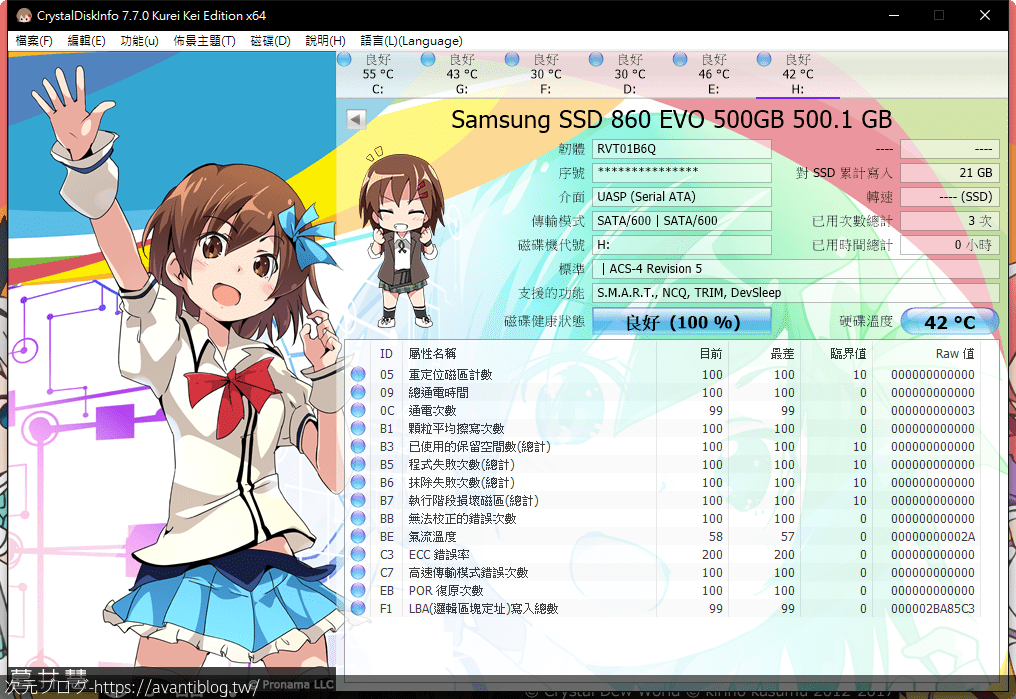Click the status icon for attribute B1

[358, 428]
